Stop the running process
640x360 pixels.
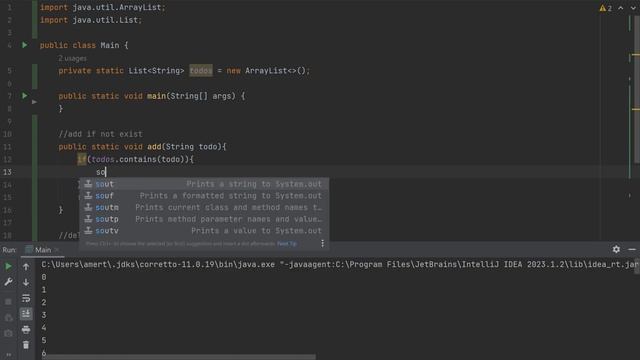tap(8, 302)
